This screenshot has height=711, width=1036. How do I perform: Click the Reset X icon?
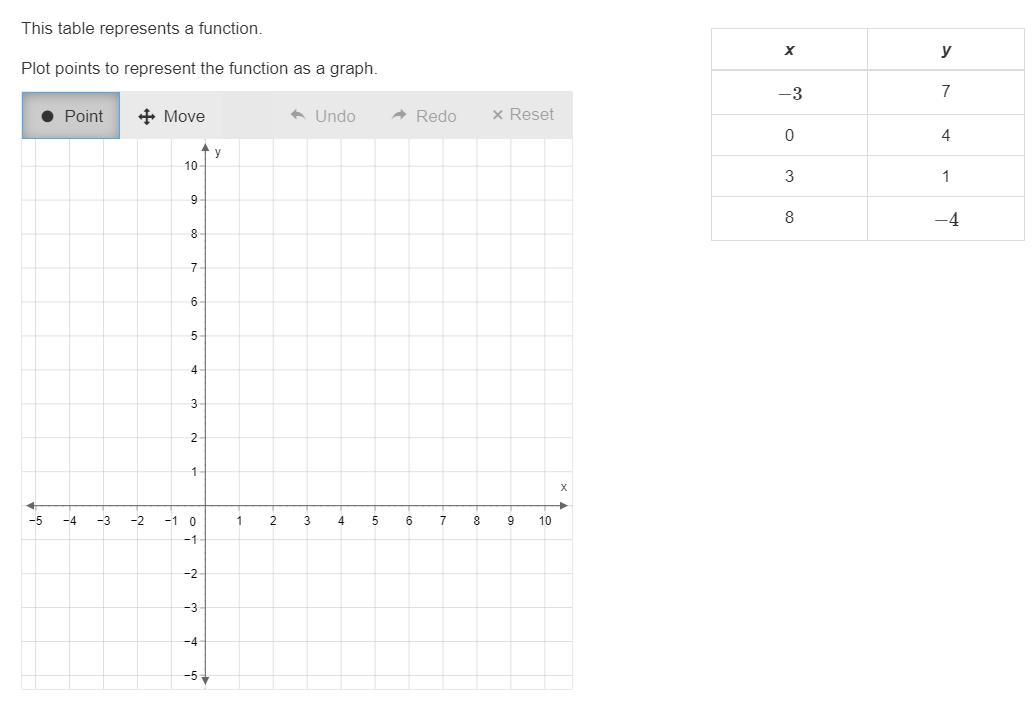pyautogui.click(x=498, y=115)
